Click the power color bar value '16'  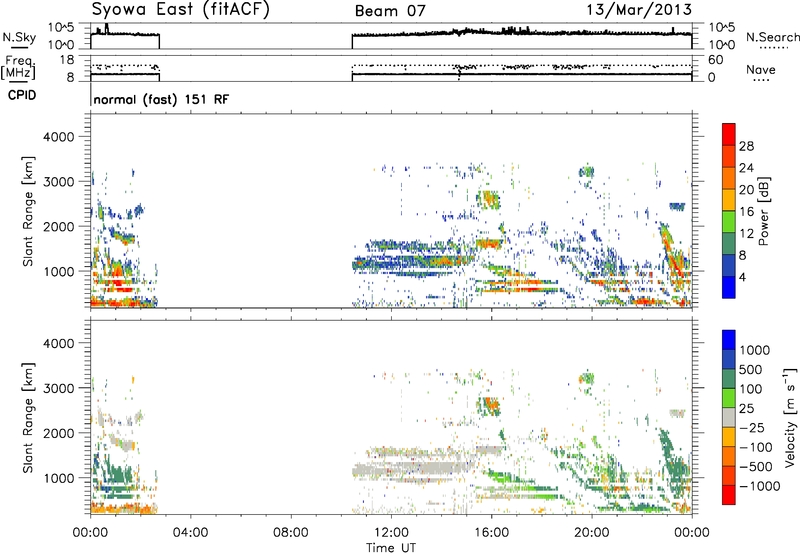pos(746,212)
